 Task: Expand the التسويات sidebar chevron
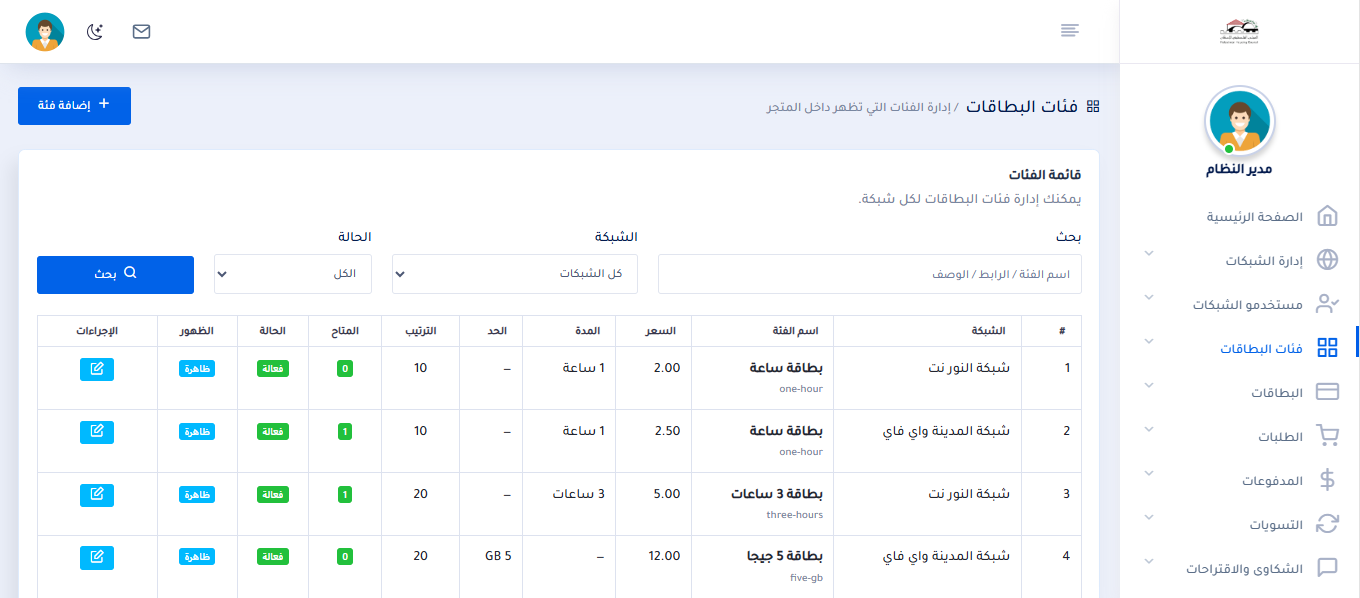coord(1149,518)
